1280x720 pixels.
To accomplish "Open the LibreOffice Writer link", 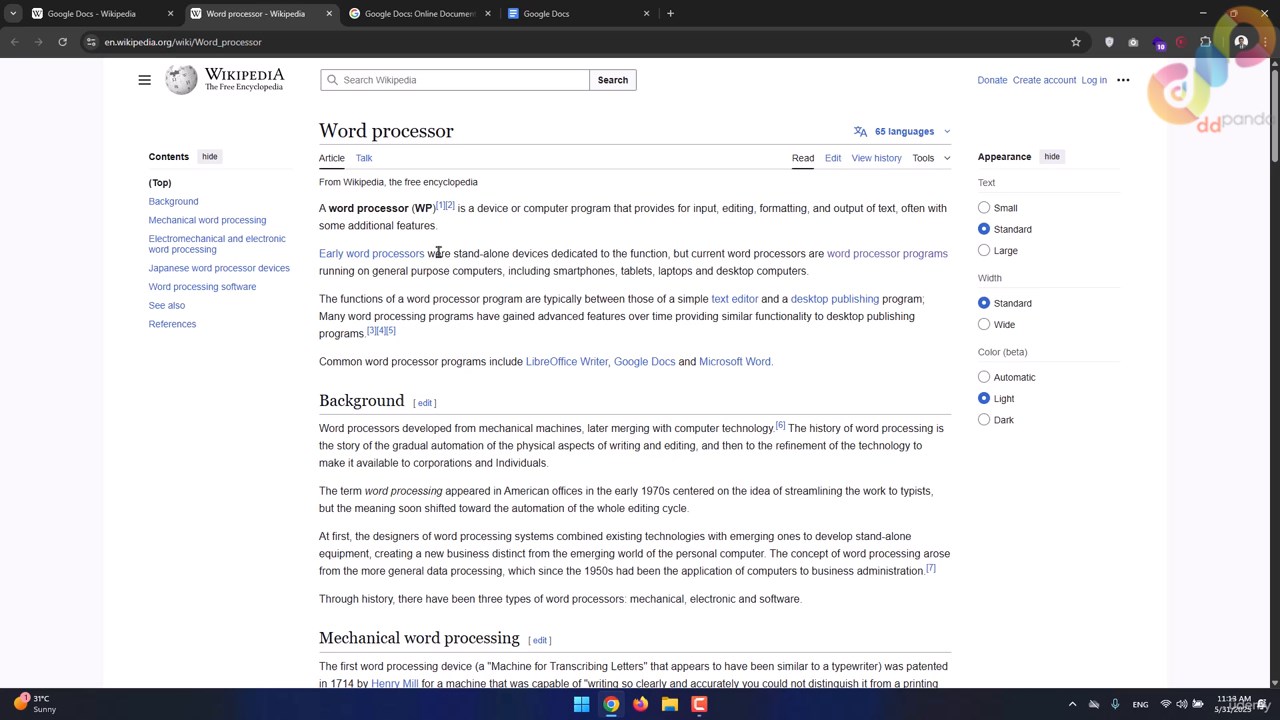I will coord(567,362).
